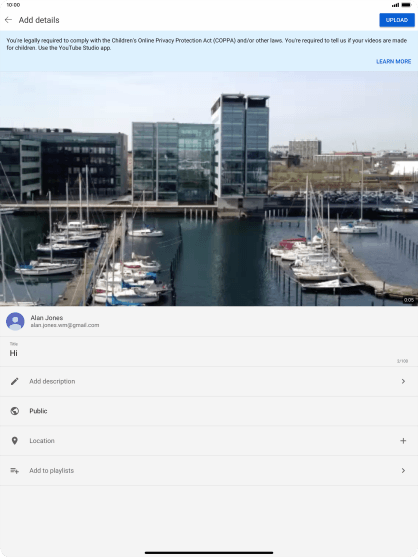Tap the marina video preview thumbnail

click(x=209, y=188)
